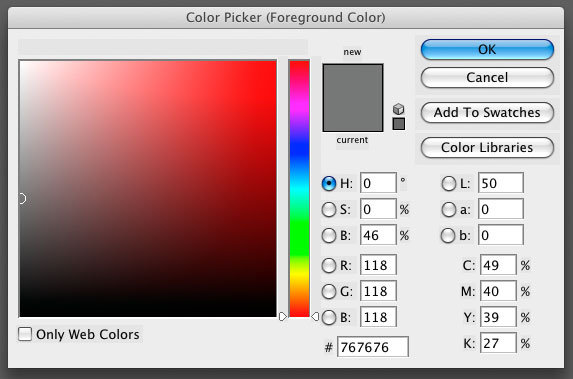Viewport: 573px width, 379px height.
Task: Click the G value field showing 118
Action: (378, 291)
